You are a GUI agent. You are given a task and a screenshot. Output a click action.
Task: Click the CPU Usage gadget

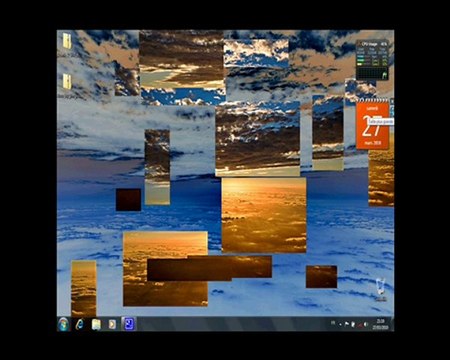coord(372,60)
